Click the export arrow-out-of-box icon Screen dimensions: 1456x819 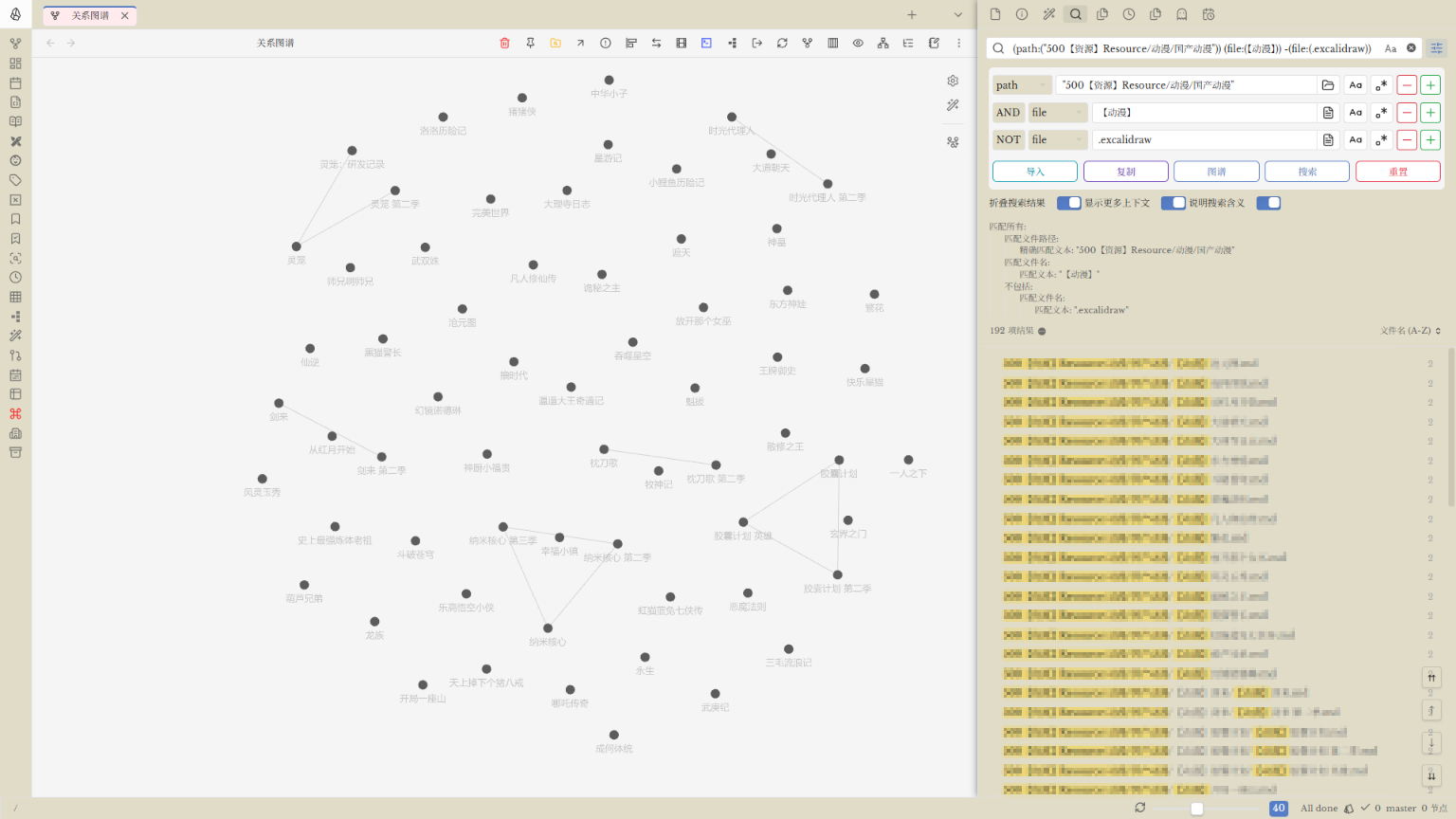pyautogui.click(x=757, y=43)
